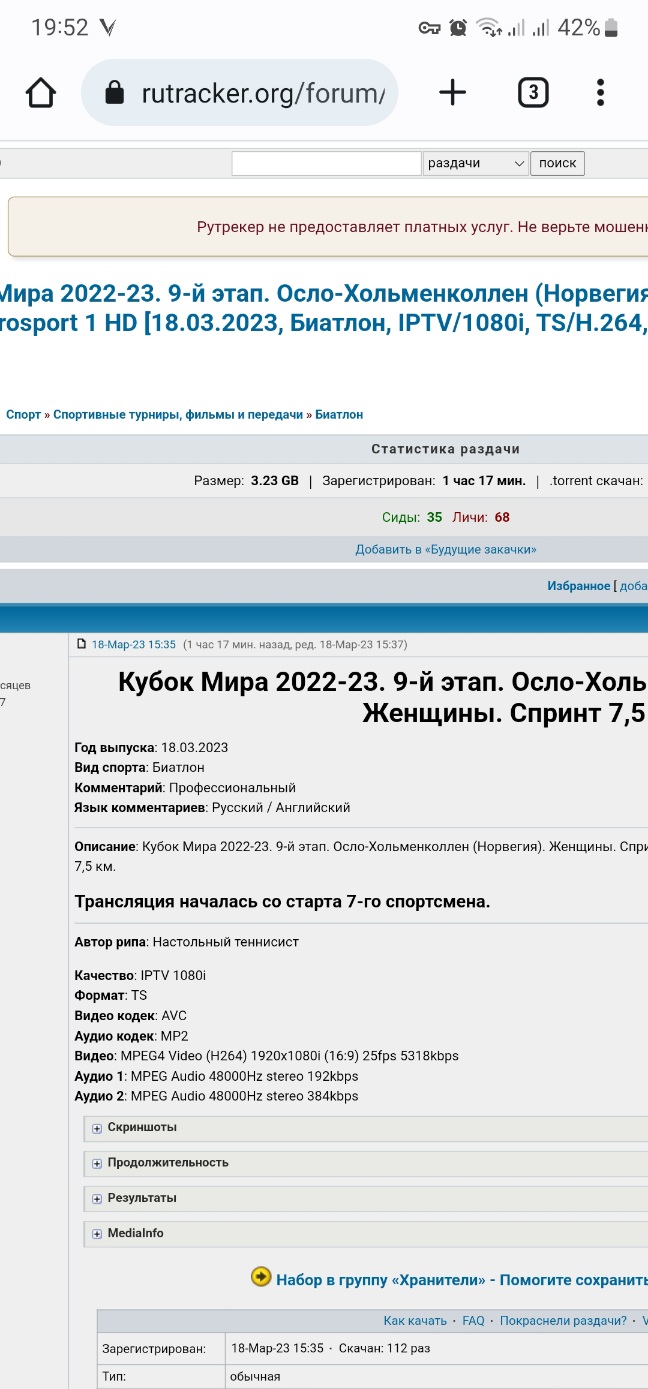
Task: Open the раздачи search scope dropdown
Action: click(x=475, y=163)
